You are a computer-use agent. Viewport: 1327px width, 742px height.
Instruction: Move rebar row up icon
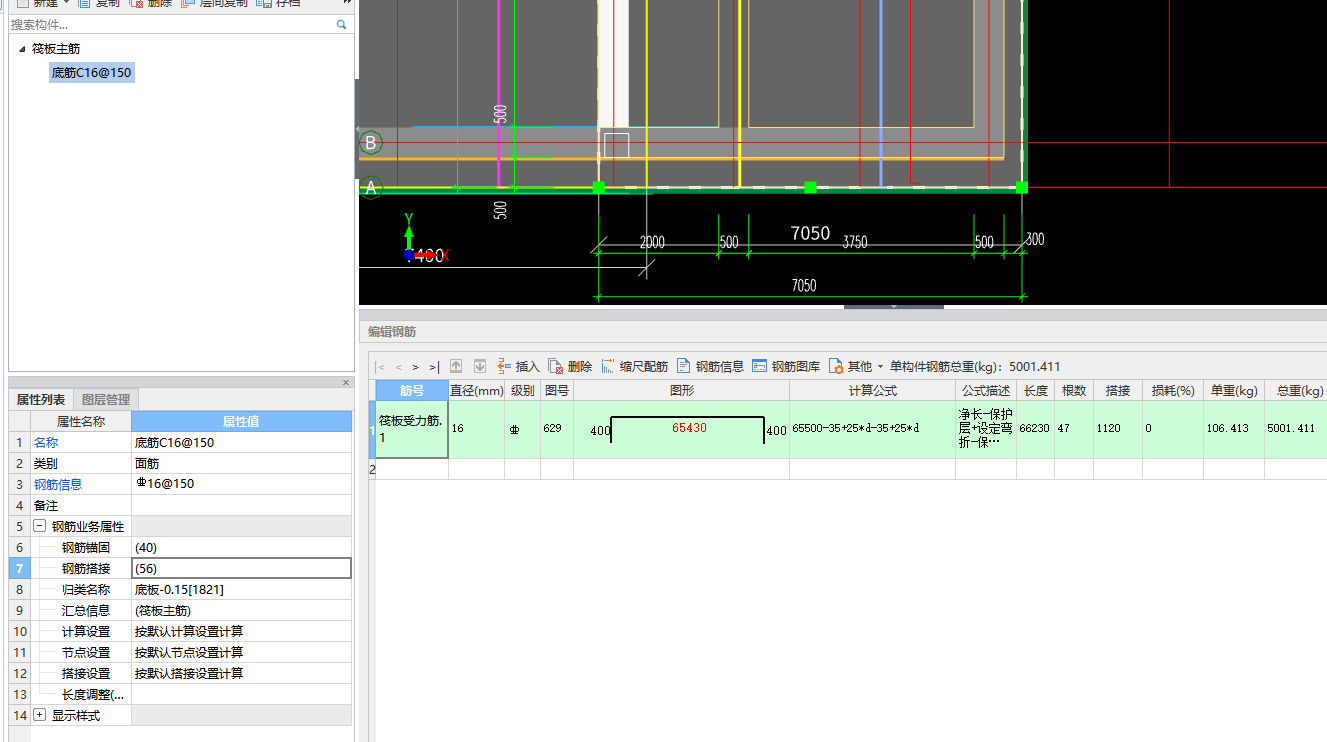point(456,366)
